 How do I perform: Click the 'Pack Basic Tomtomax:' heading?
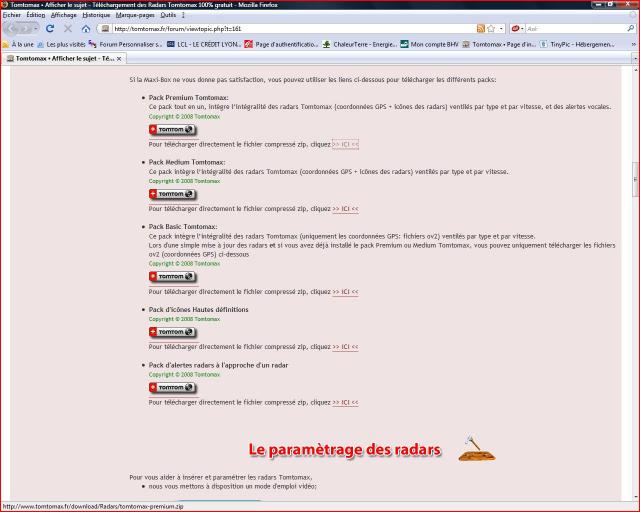click(x=183, y=227)
